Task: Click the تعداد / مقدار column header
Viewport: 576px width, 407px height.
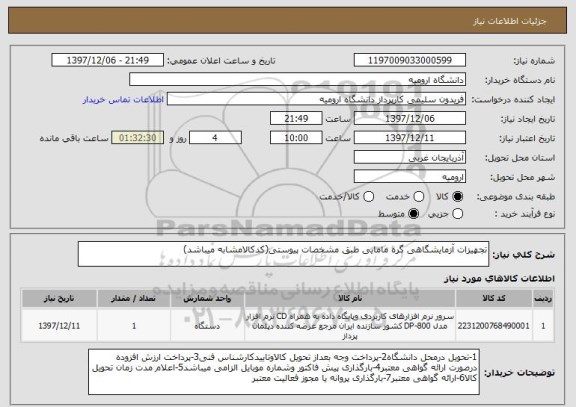Action: coord(134,299)
